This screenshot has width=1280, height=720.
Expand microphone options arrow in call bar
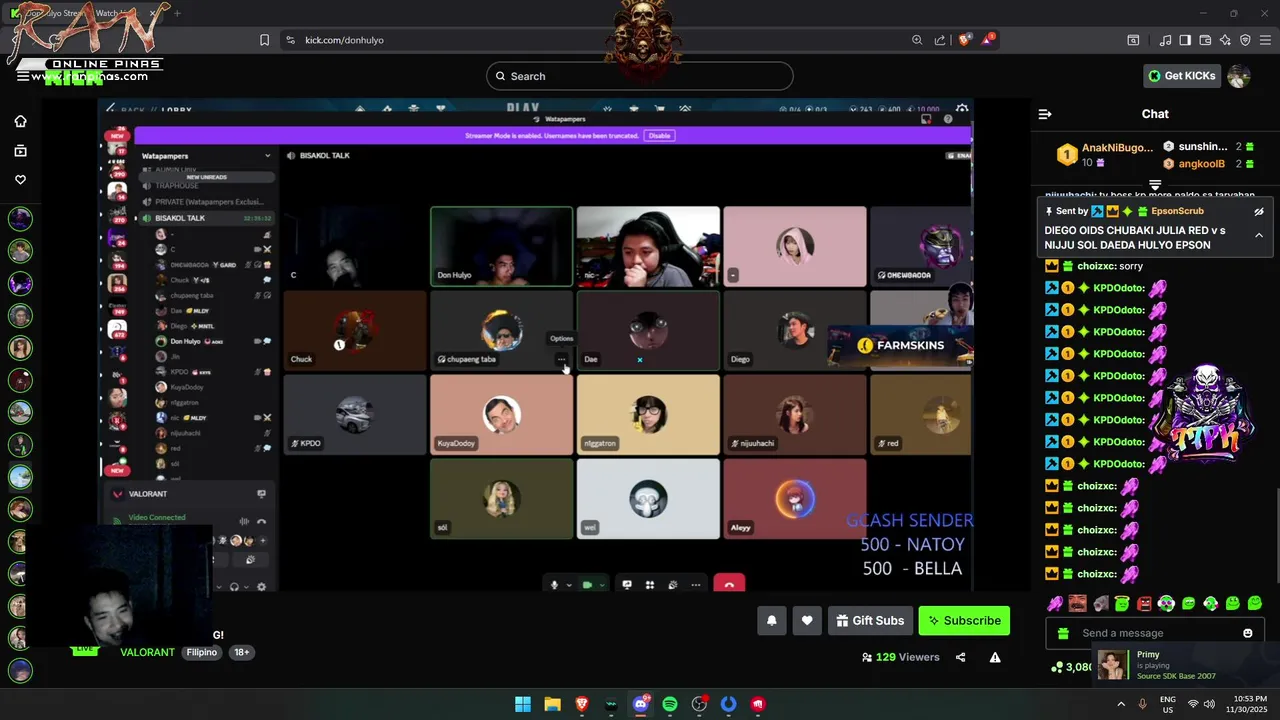pos(569,585)
